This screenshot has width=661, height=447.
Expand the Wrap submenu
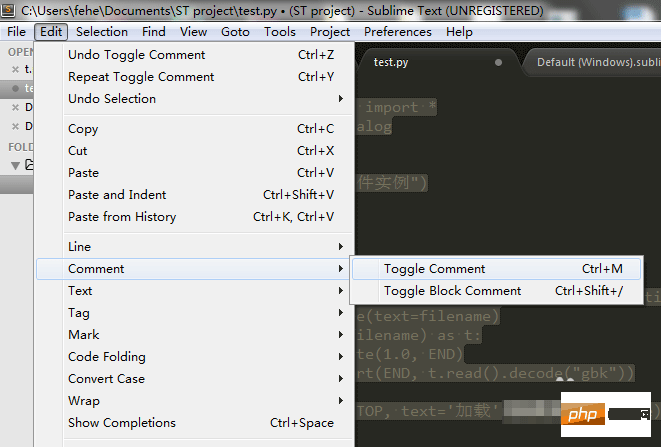pos(194,400)
